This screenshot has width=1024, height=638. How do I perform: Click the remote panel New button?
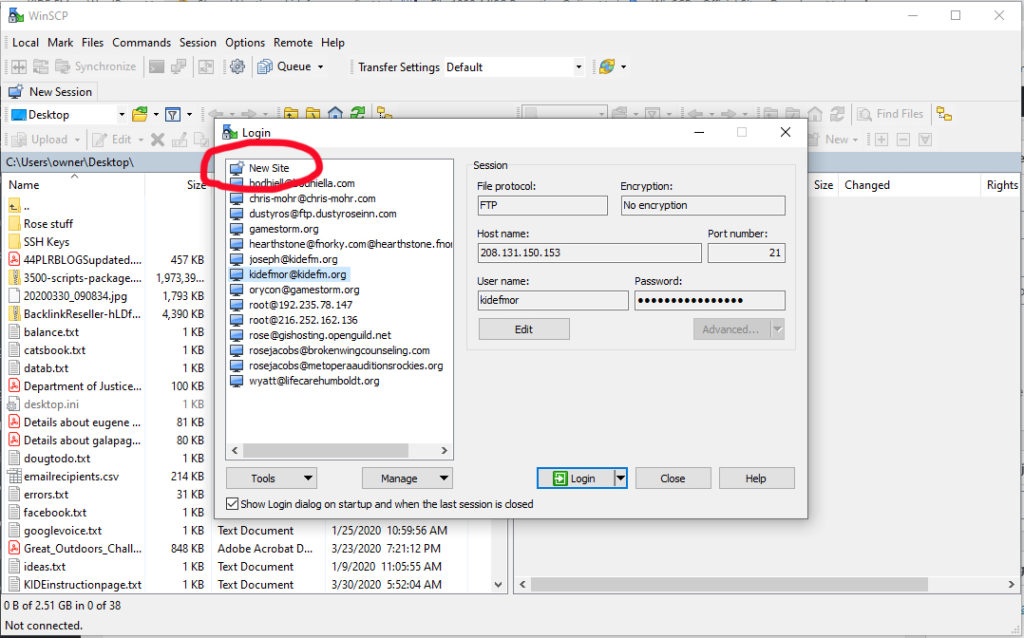pos(835,139)
